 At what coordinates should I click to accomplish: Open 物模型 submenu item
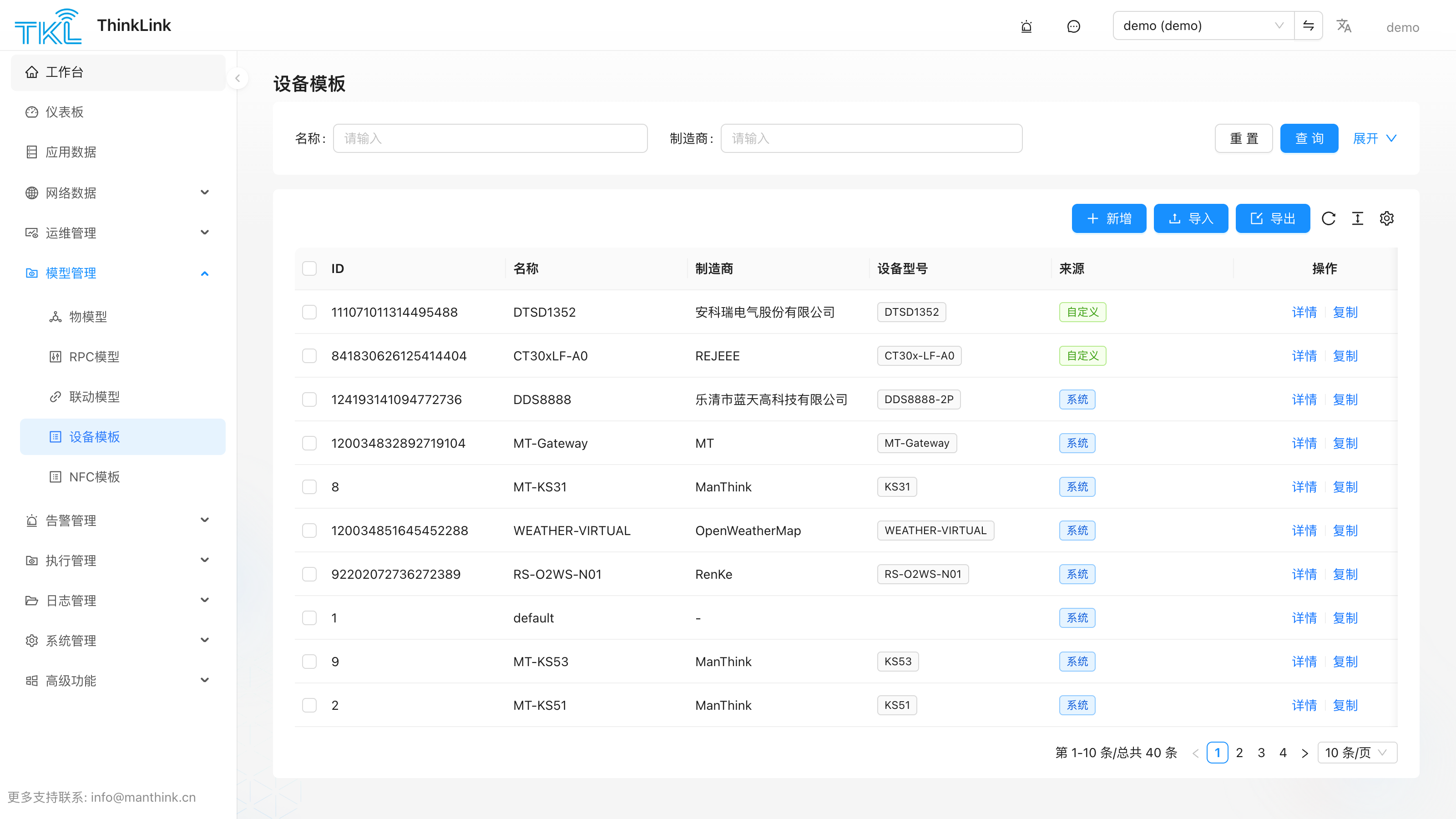(123, 317)
